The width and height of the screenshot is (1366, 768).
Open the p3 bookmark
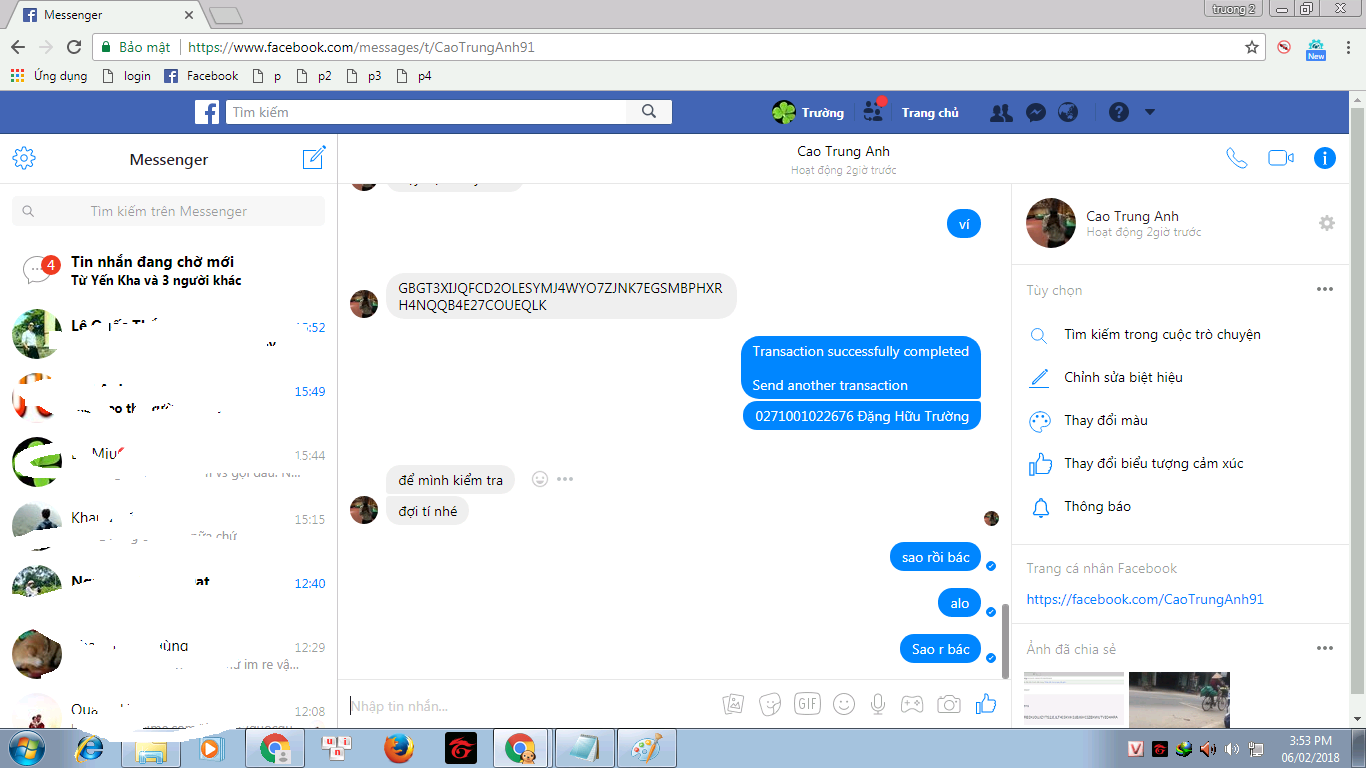tap(365, 76)
